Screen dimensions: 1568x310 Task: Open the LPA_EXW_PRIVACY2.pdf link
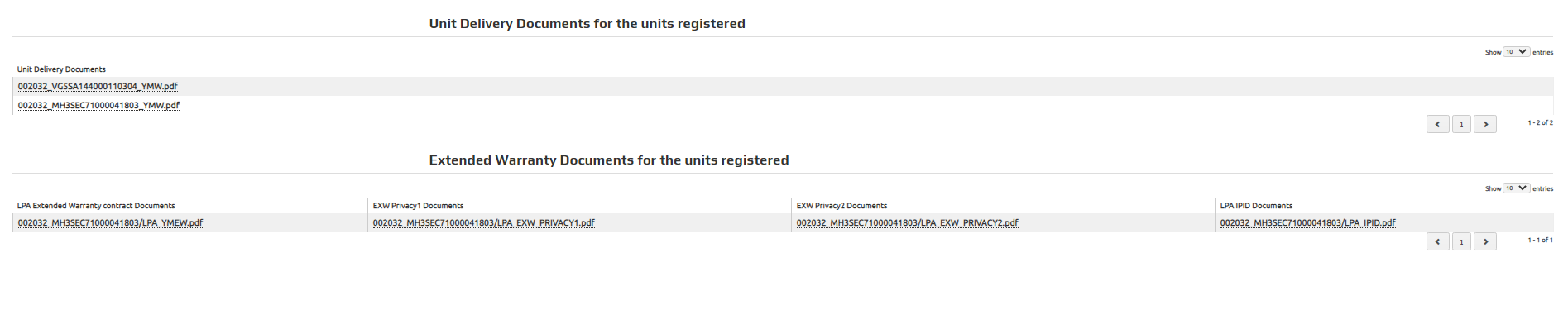pyautogui.click(x=907, y=222)
